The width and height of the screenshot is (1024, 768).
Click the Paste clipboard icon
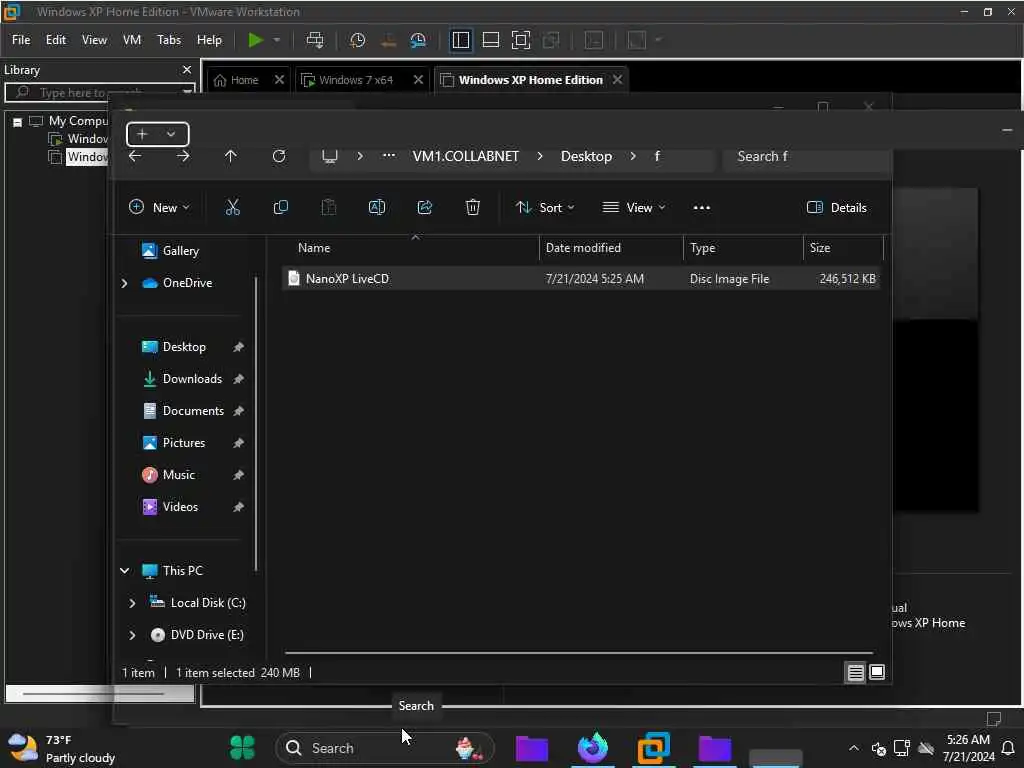328,208
